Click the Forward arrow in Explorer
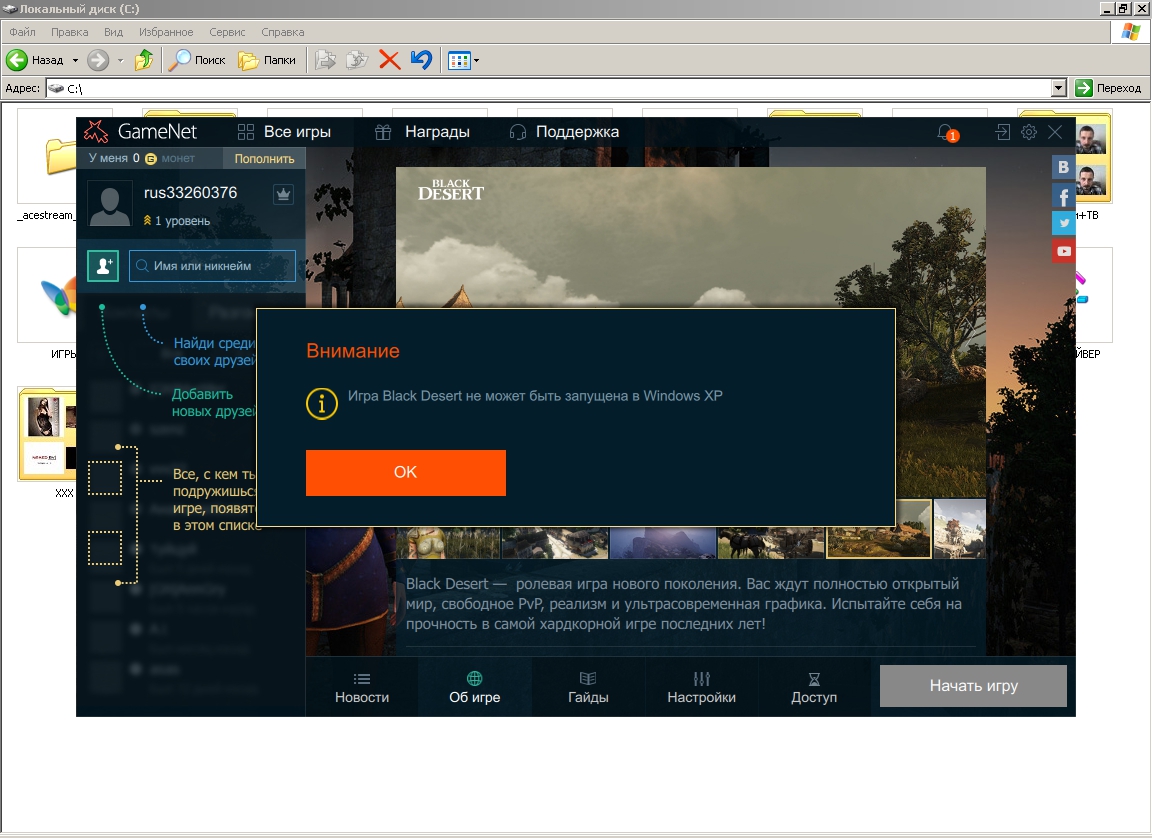This screenshot has height=838, width=1152. click(x=98, y=60)
